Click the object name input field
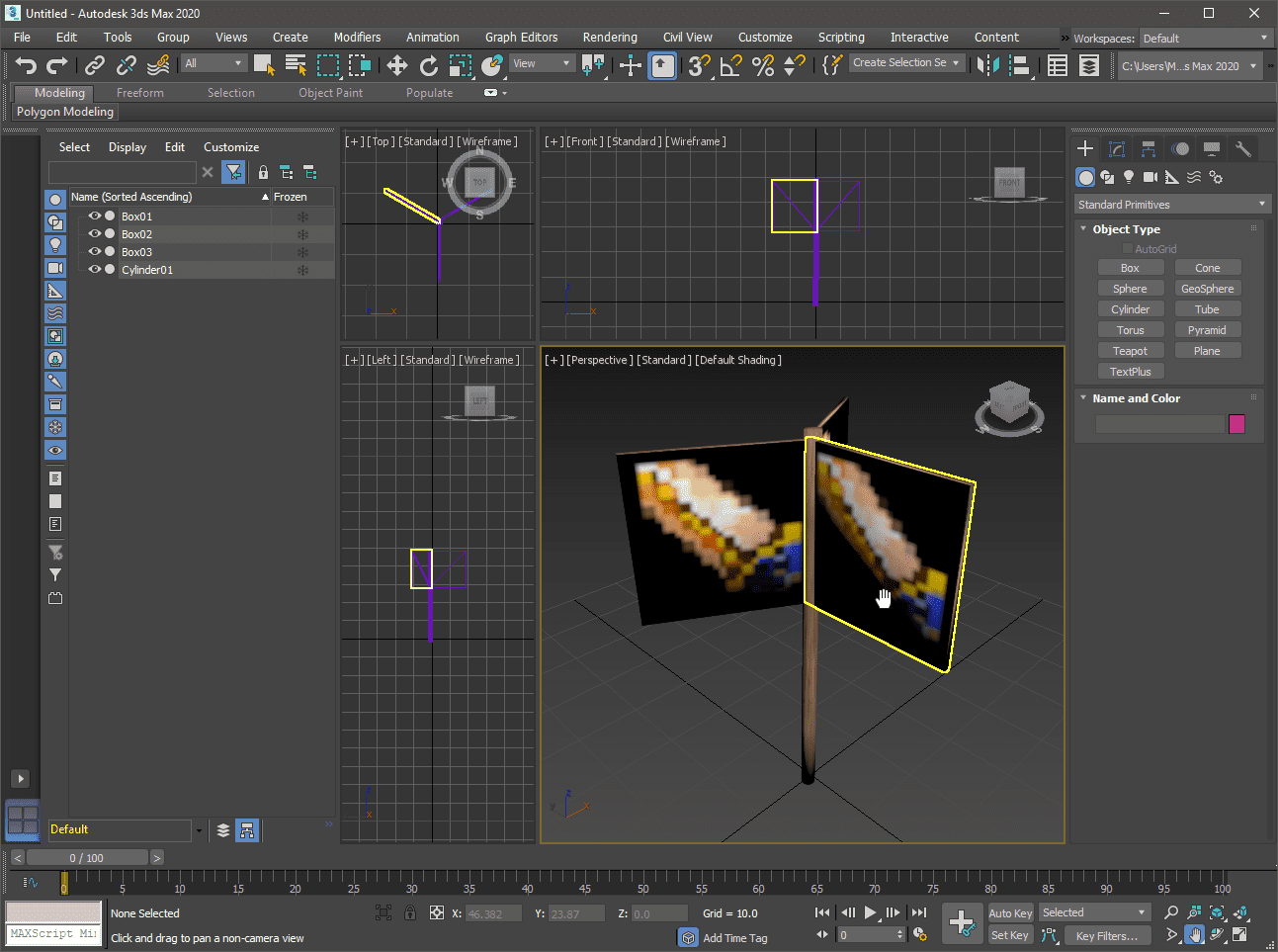The height and width of the screenshot is (952, 1278). click(x=1159, y=424)
